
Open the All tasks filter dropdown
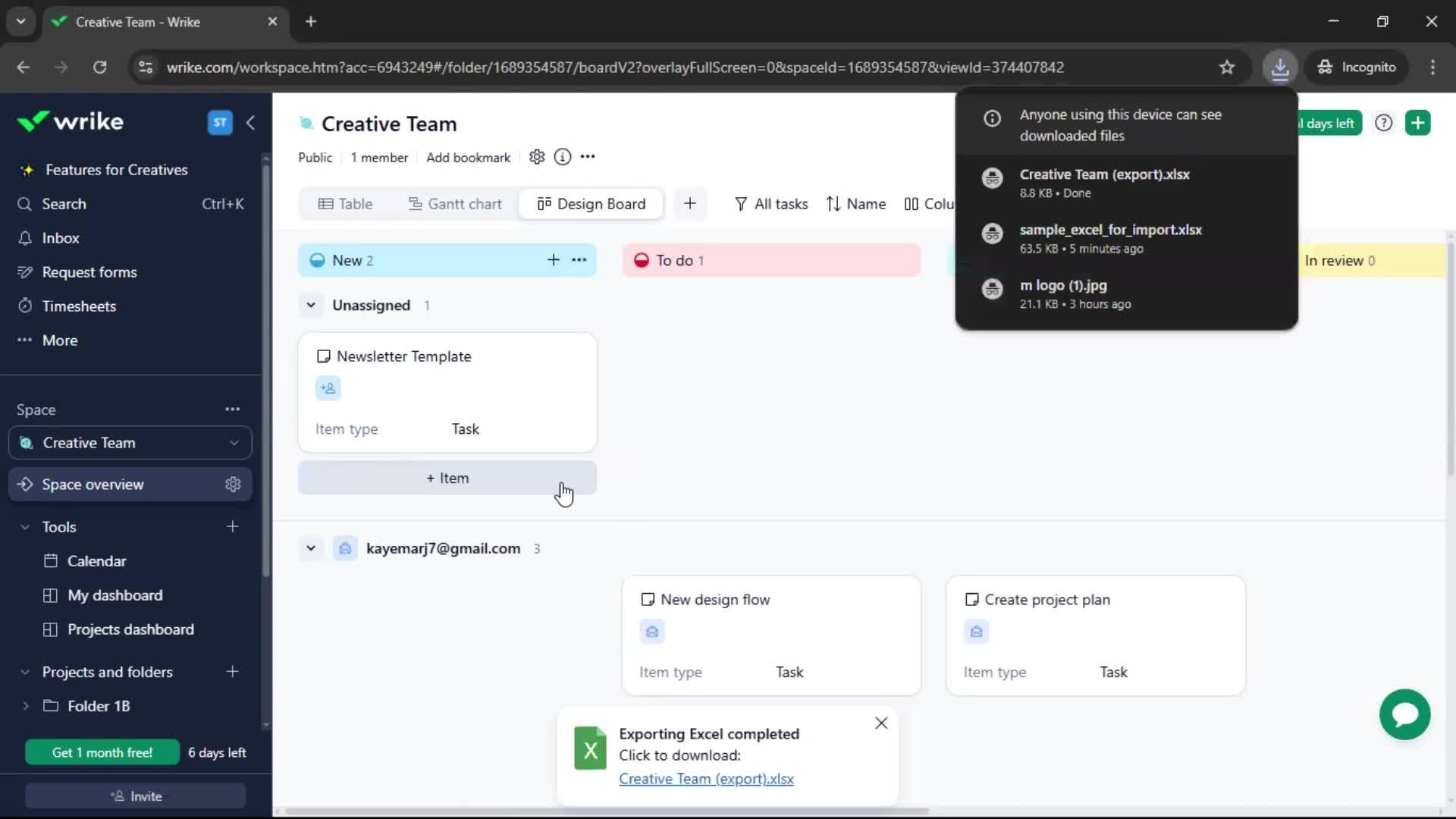coord(771,204)
